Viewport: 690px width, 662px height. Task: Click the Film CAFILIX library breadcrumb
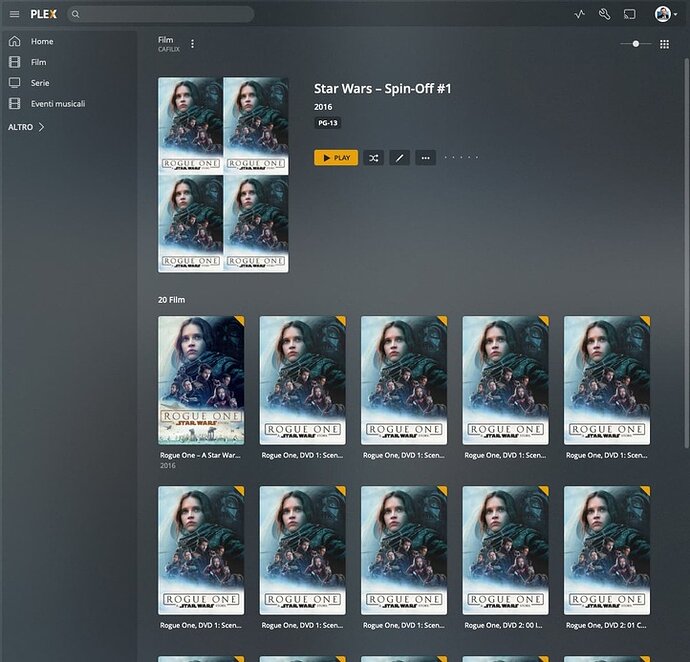click(x=169, y=44)
